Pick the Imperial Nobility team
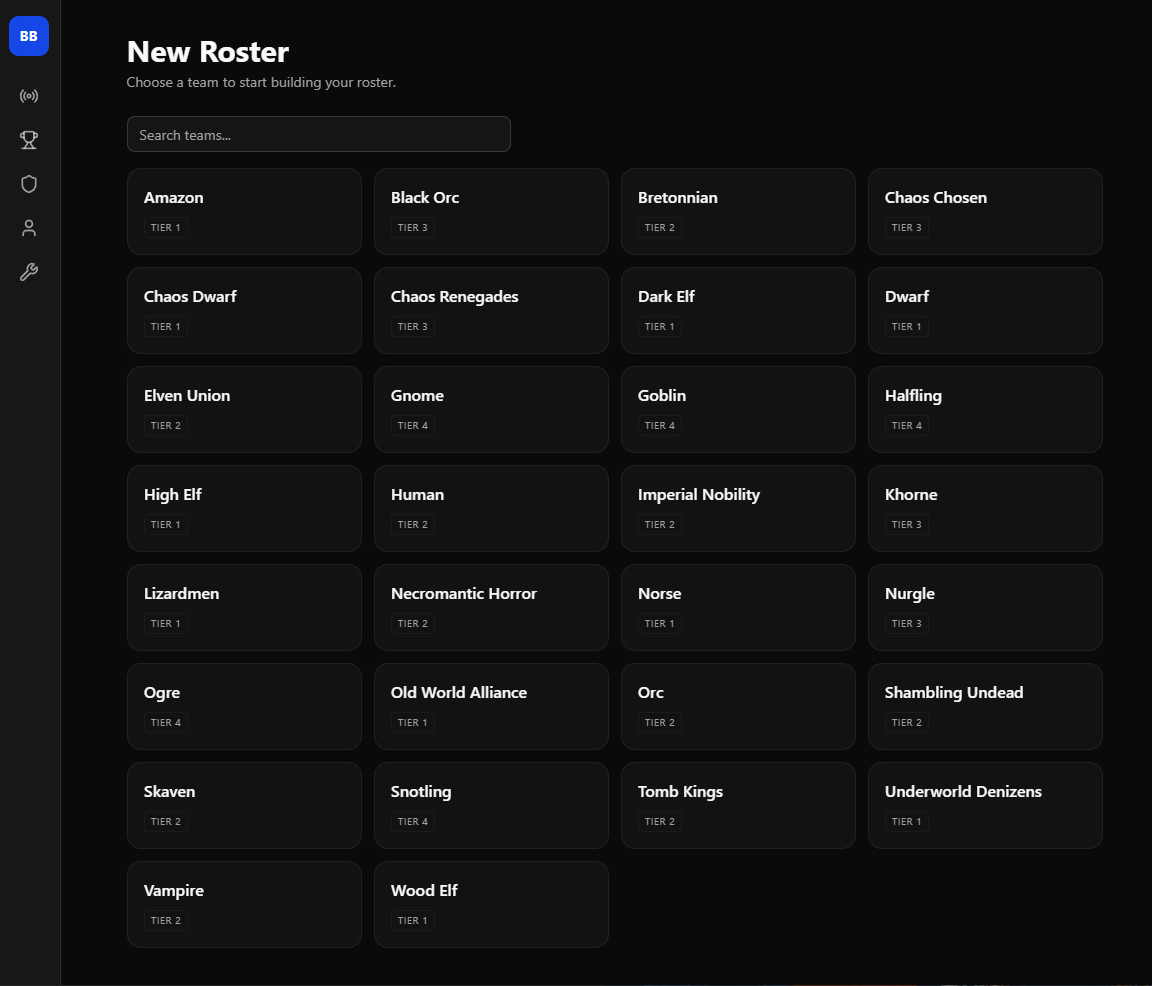1152x986 pixels. 738,508
